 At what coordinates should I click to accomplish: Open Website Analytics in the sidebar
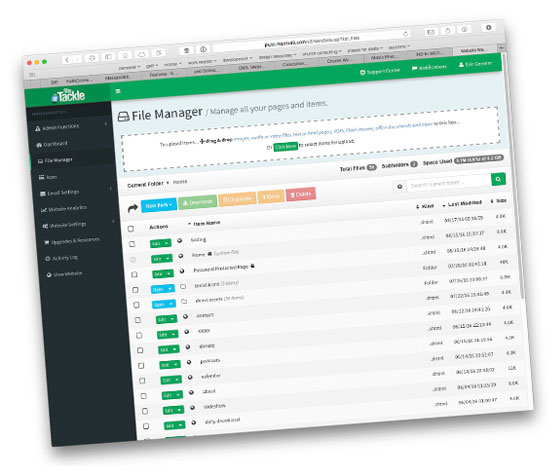click(x=64, y=208)
